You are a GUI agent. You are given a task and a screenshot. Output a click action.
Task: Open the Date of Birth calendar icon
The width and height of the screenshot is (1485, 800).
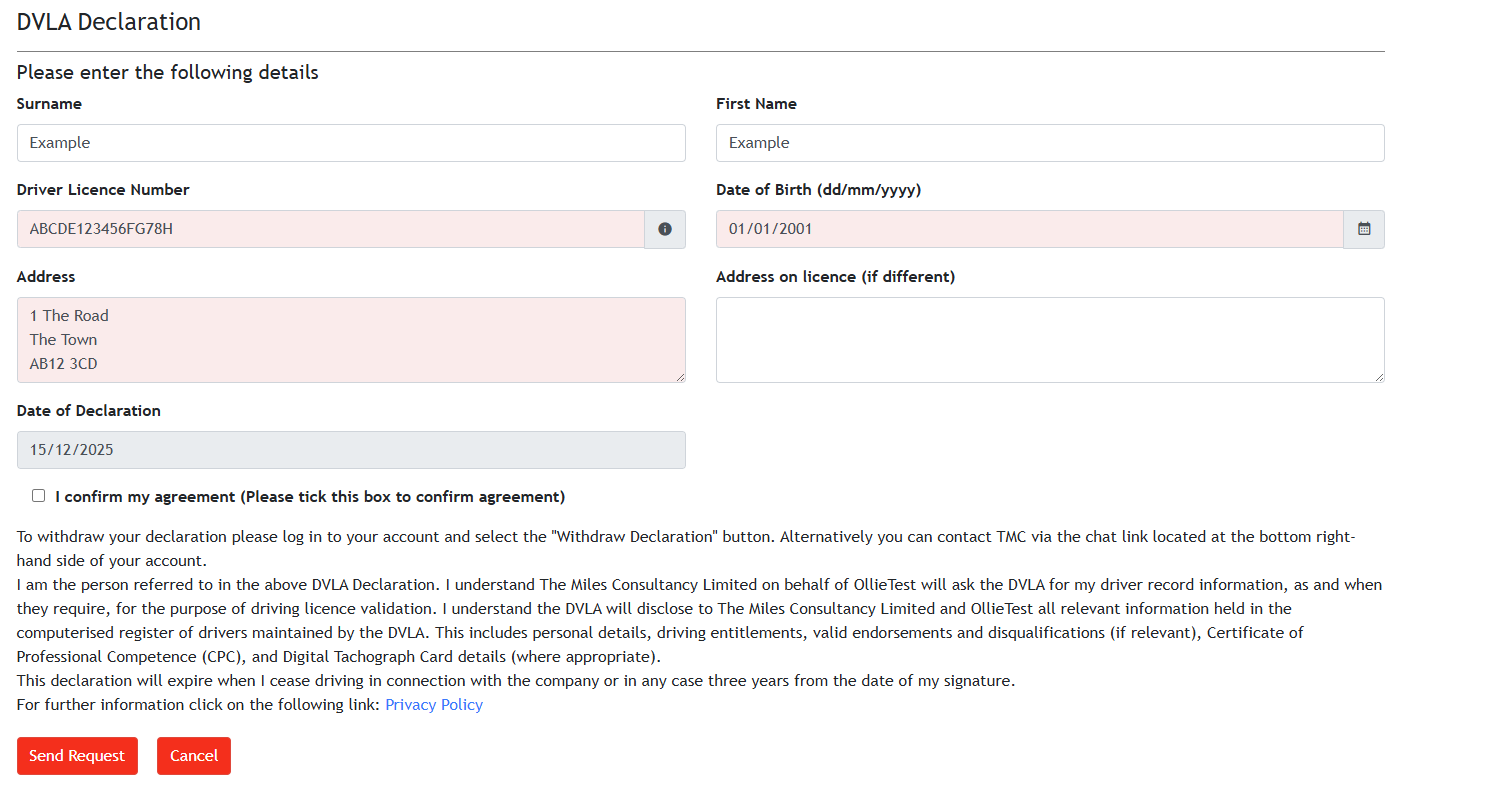1364,229
